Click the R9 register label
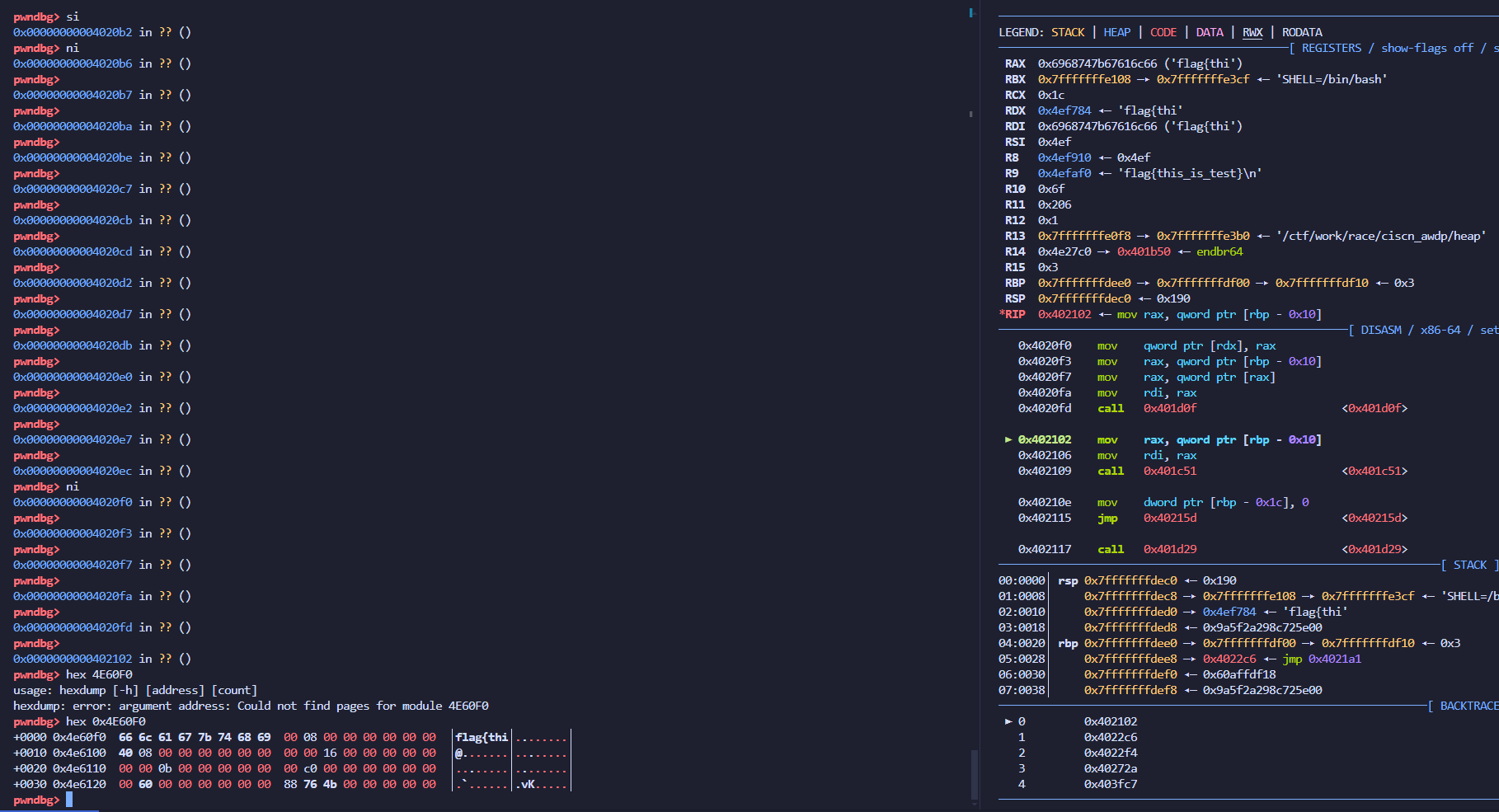The height and width of the screenshot is (812, 1499). tap(1012, 173)
